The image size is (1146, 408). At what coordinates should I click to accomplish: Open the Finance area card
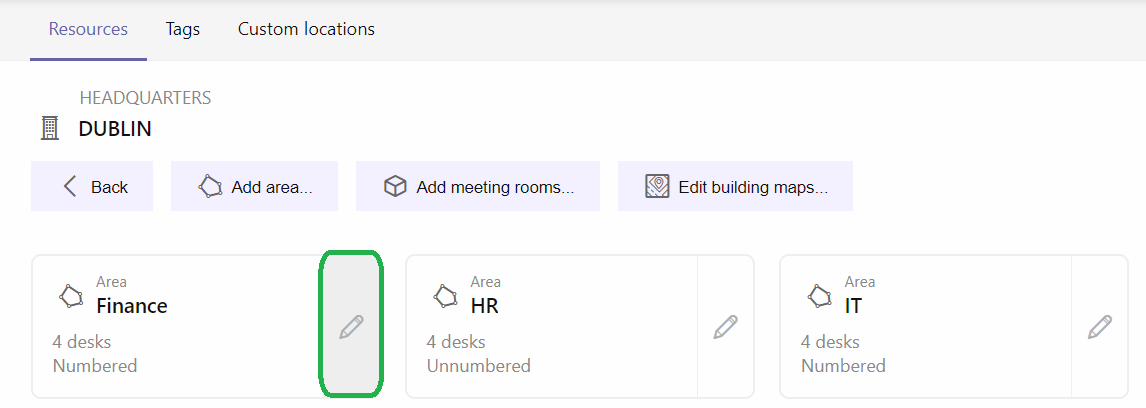click(176, 326)
